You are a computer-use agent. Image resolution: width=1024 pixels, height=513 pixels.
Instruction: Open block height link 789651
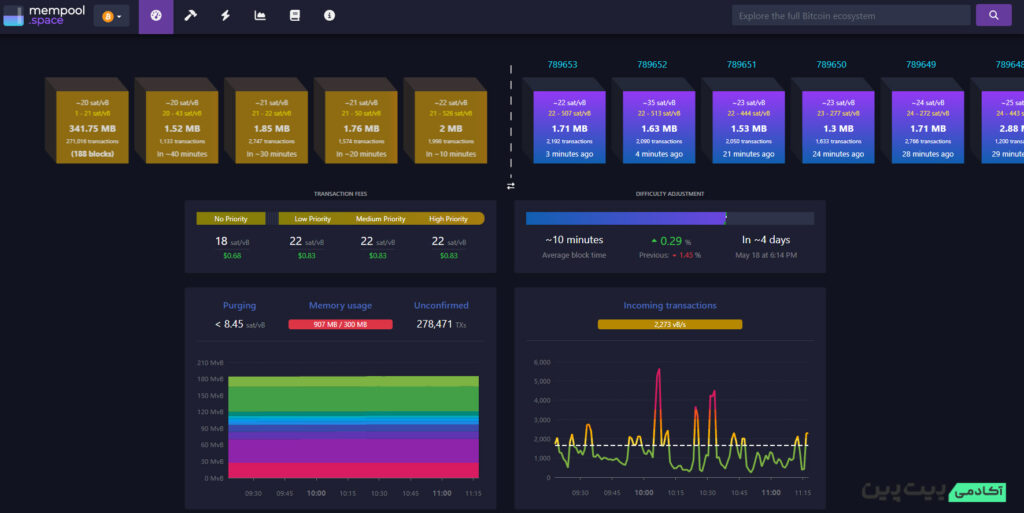pos(741,65)
